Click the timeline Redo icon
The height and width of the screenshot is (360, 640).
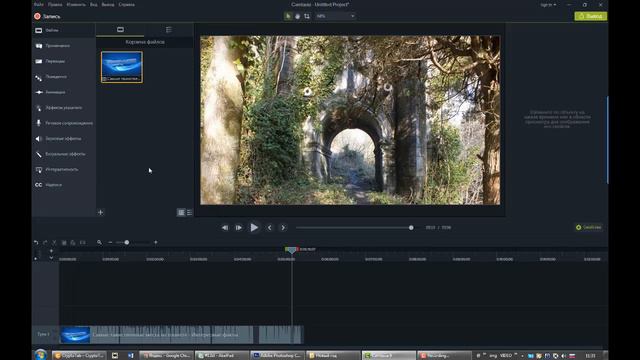(x=45, y=242)
